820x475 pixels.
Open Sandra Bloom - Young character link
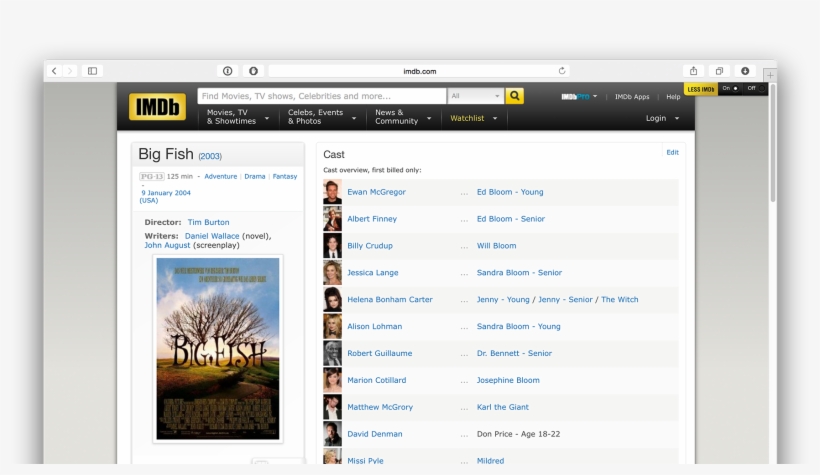518,326
